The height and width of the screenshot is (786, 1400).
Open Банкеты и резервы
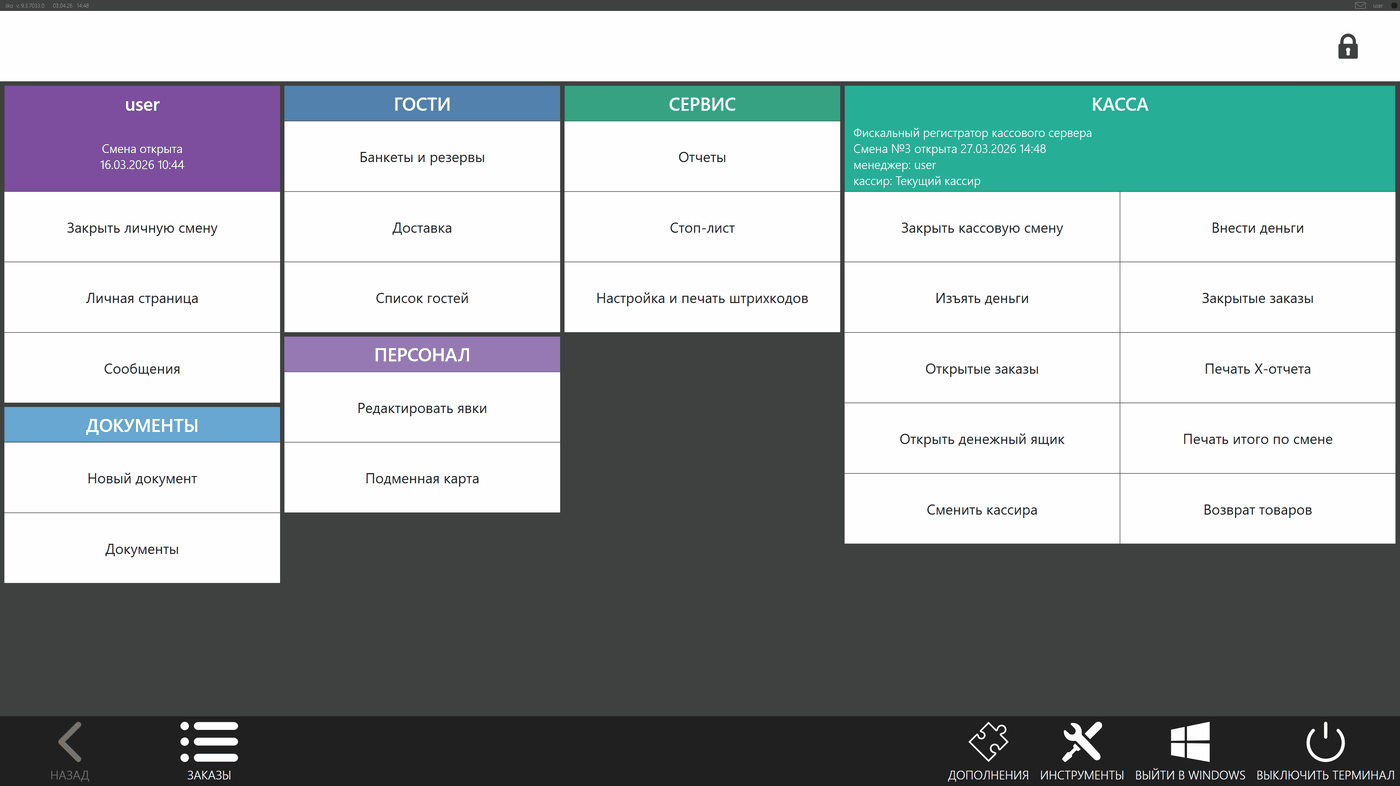click(422, 157)
